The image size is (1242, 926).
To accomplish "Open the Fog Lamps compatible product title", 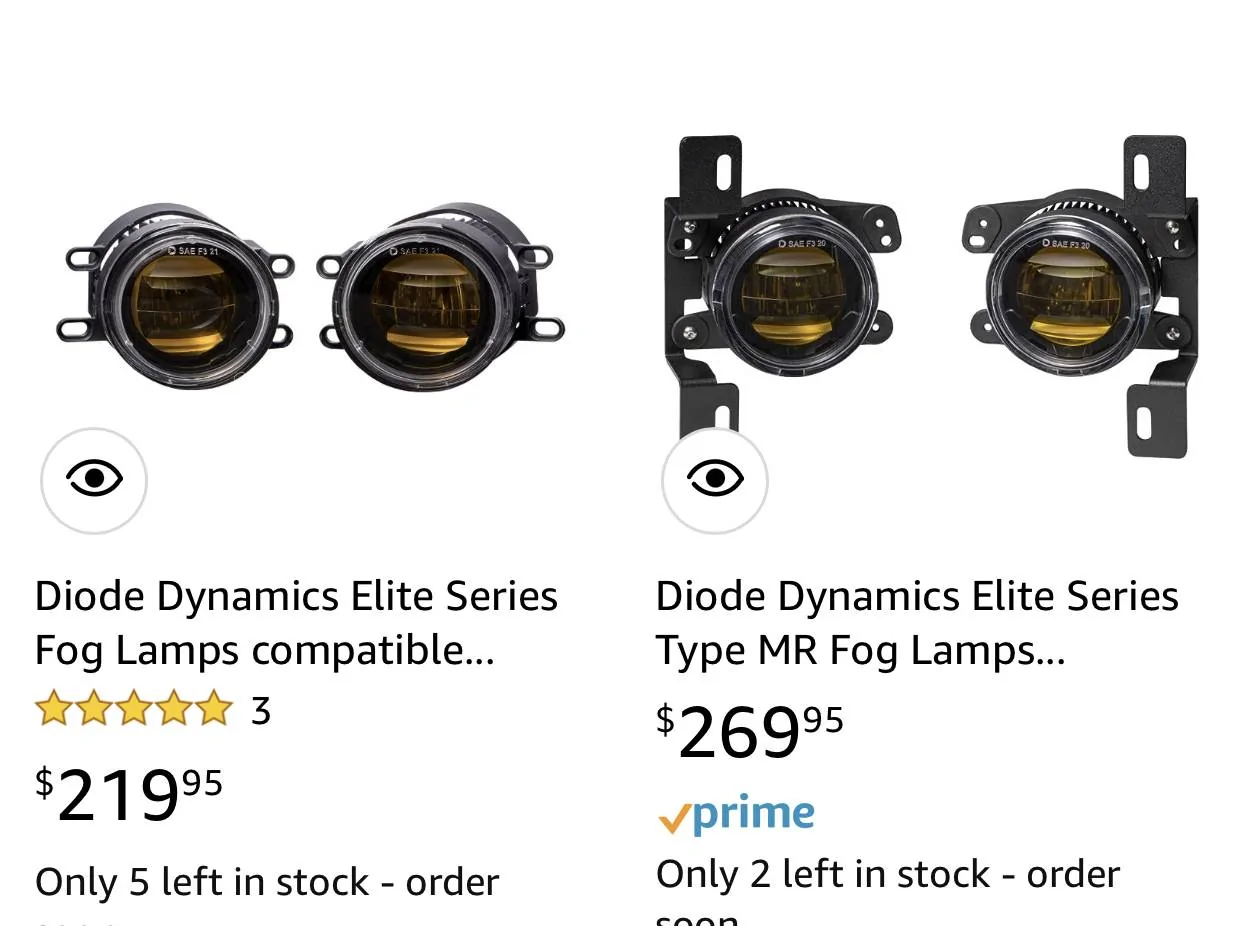I will pos(297,623).
